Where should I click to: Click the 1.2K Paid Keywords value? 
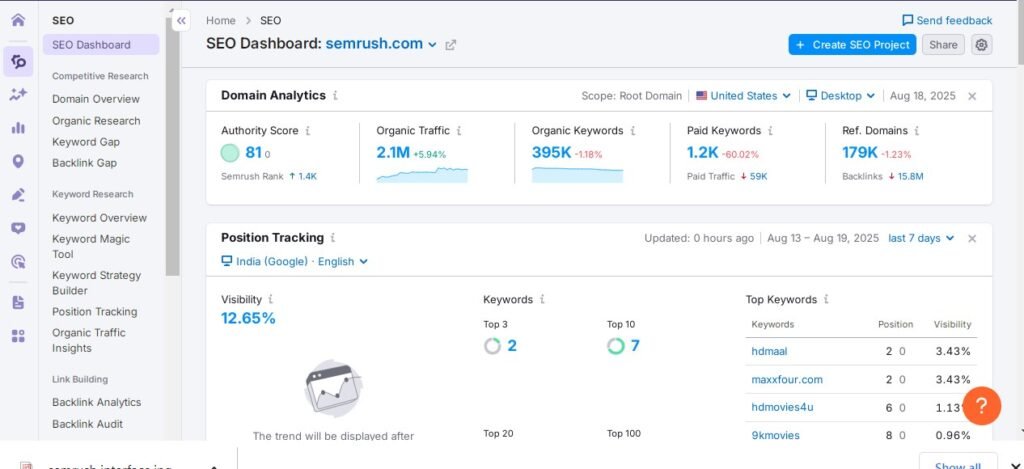703,153
